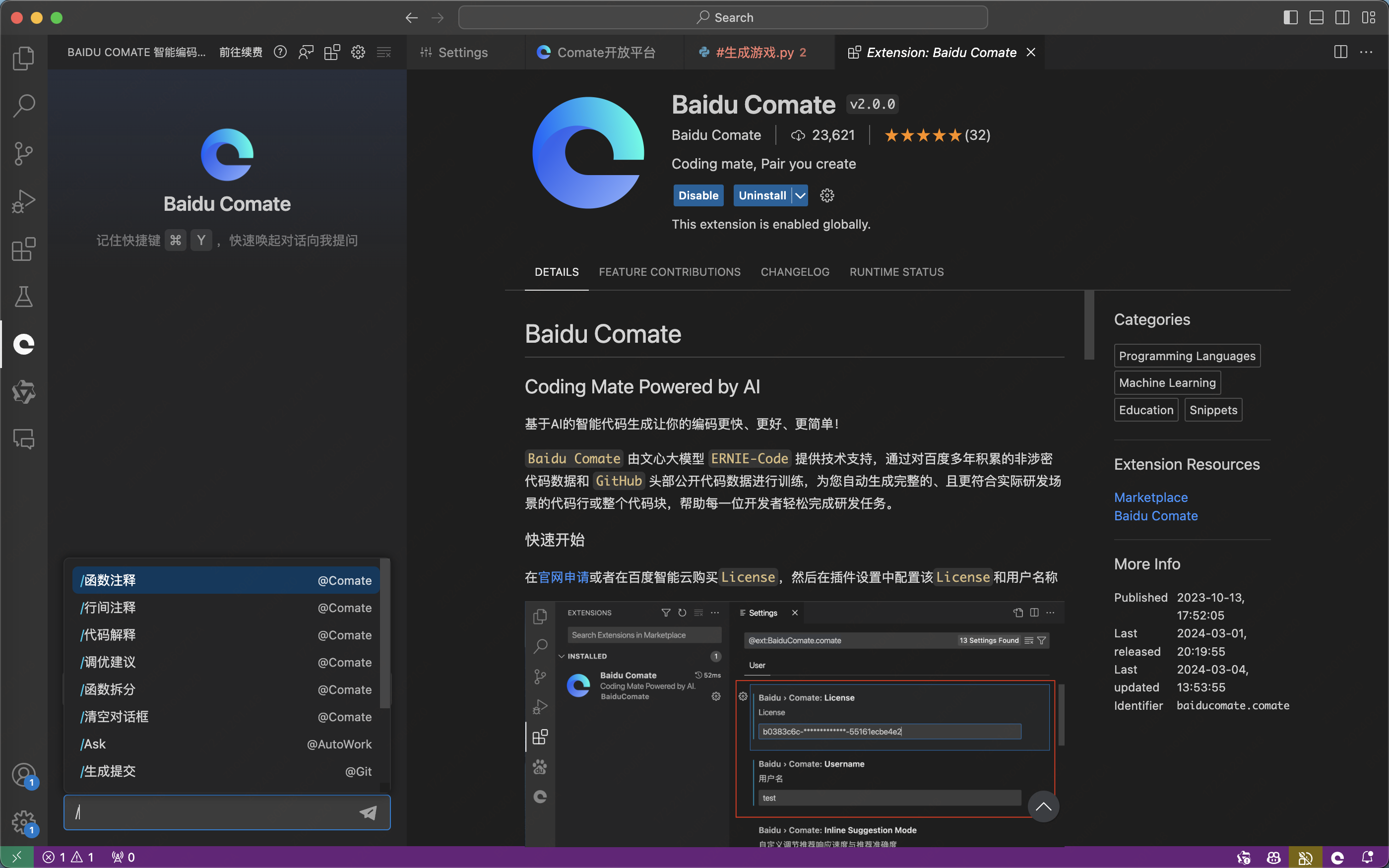
Task: Go forward with the right arrow
Action: 438,18
